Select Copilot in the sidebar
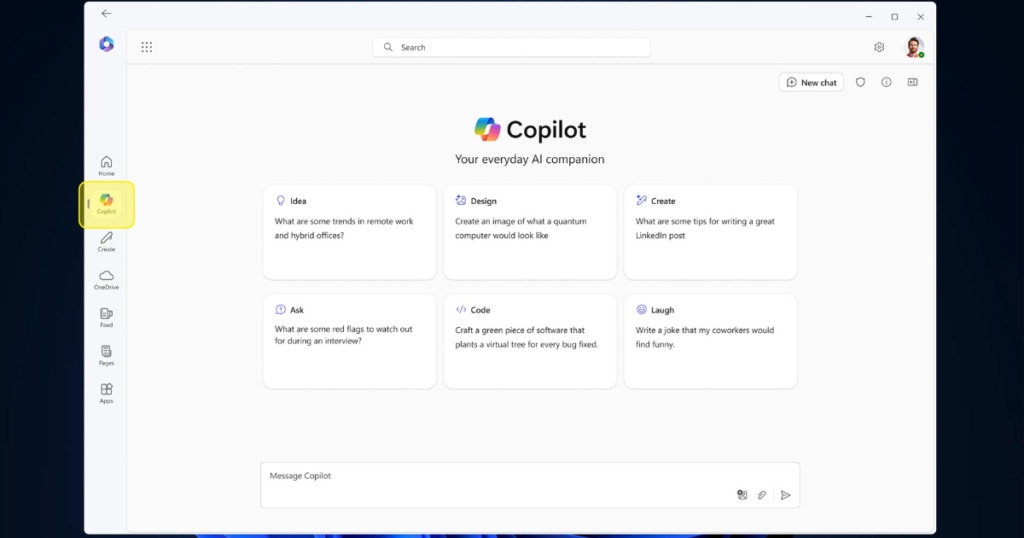Image resolution: width=1024 pixels, height=538 pixels. (106, 204)
